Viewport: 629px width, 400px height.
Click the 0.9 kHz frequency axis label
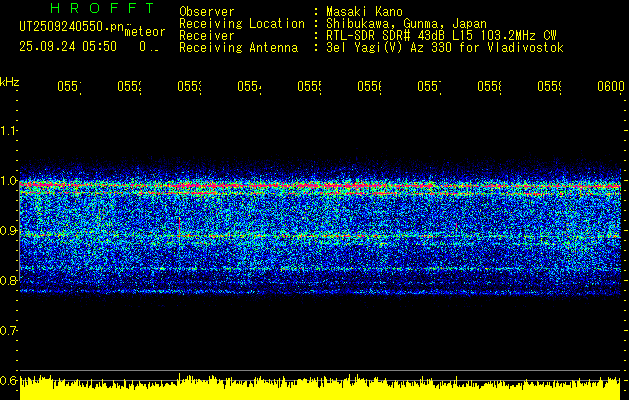[8, 230]
